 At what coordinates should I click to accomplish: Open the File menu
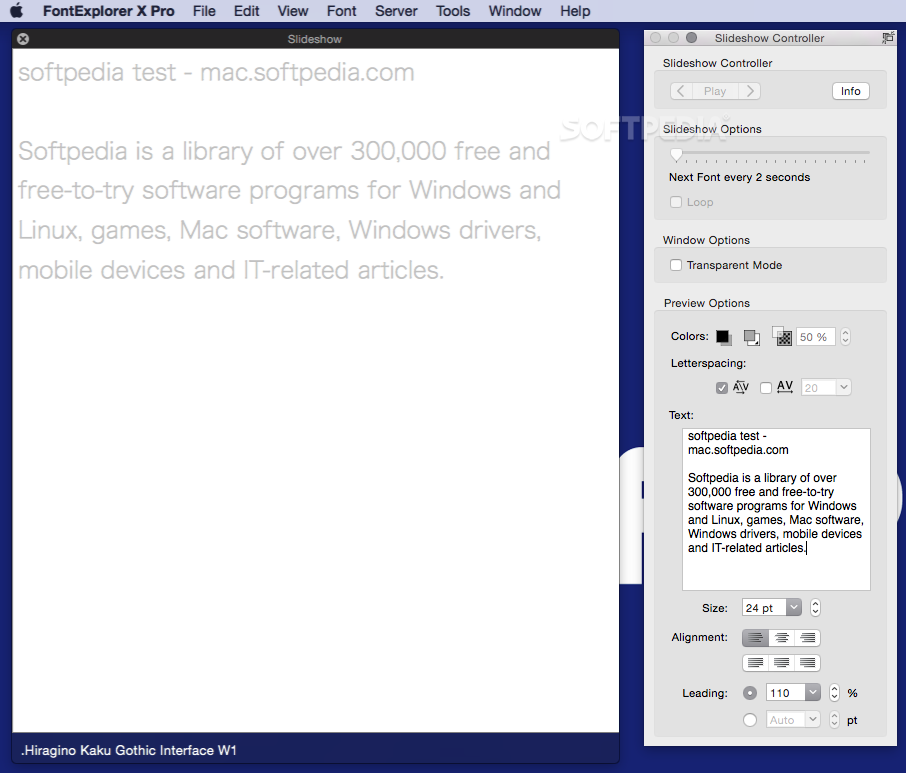[204, 11]
